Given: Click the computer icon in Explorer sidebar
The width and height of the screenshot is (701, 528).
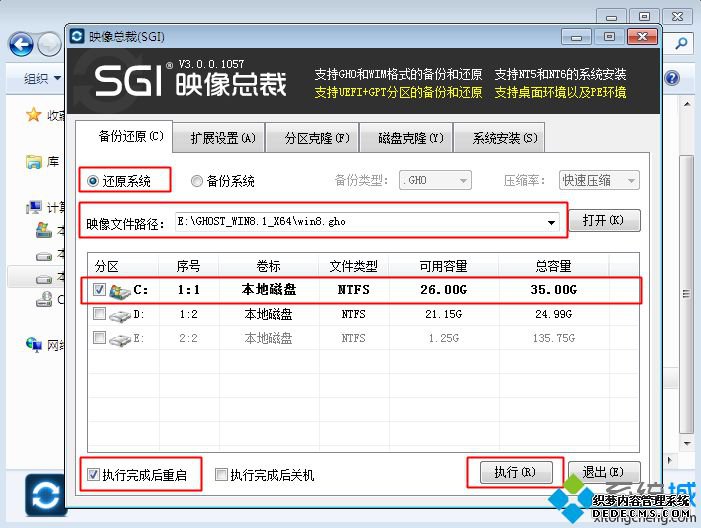Looking at the screenshot, I should tap(34, 207).
